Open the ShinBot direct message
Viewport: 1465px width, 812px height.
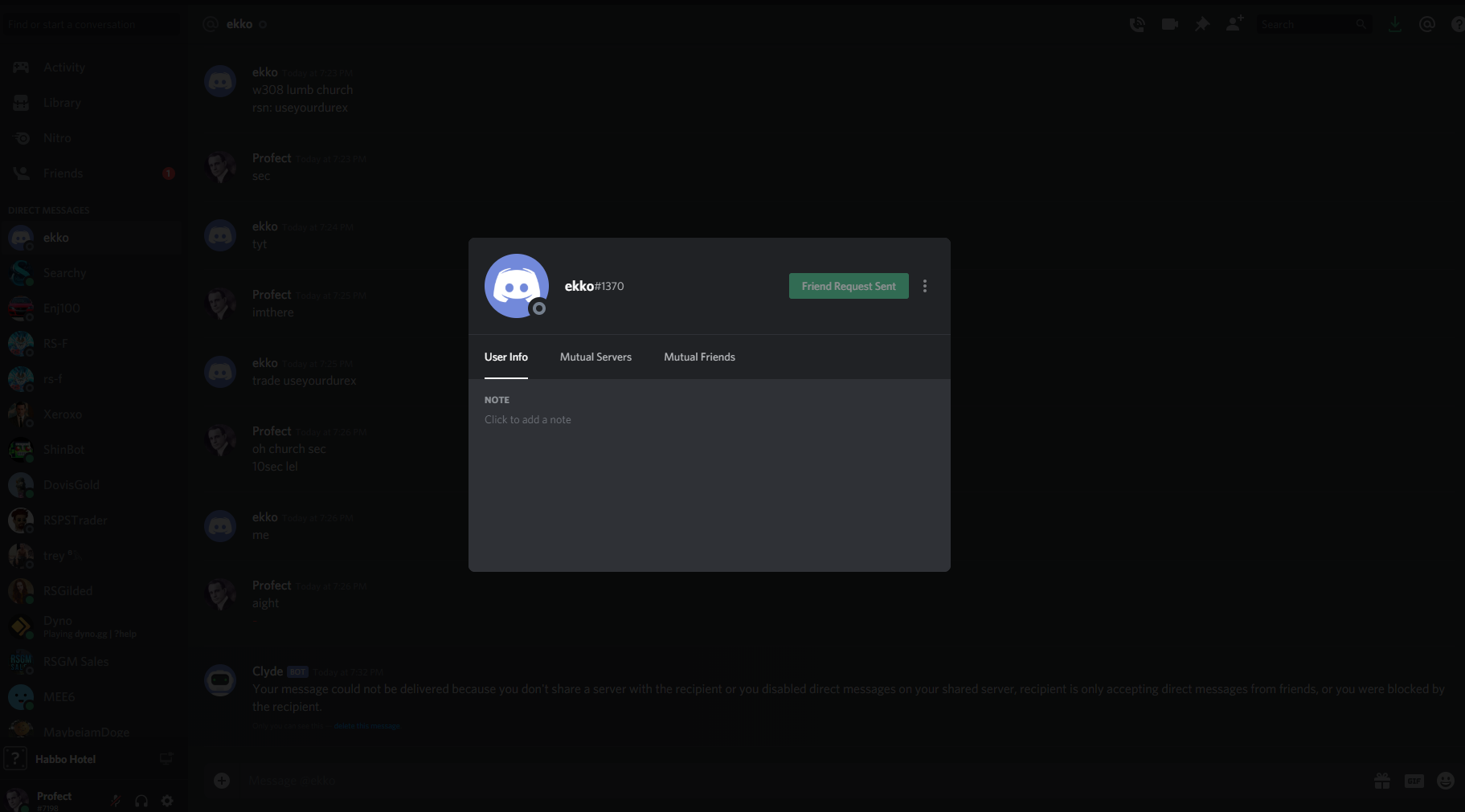pos(91,450)
